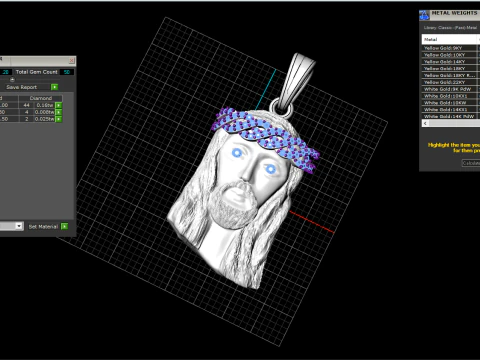The height and width of the screenshot is (360, 480).
Task: Click the 0.16tw carat weight cell
Action: (45, 105)
